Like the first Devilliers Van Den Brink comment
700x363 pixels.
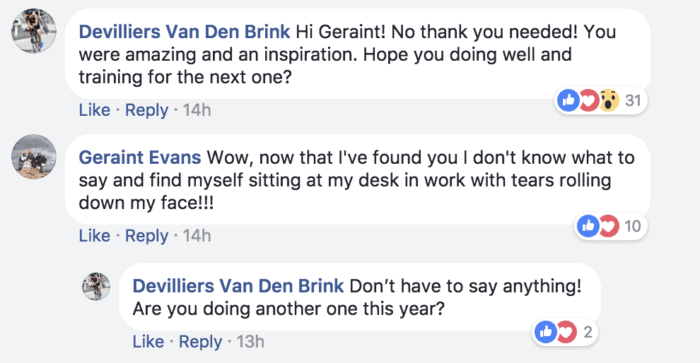point(94,110)
